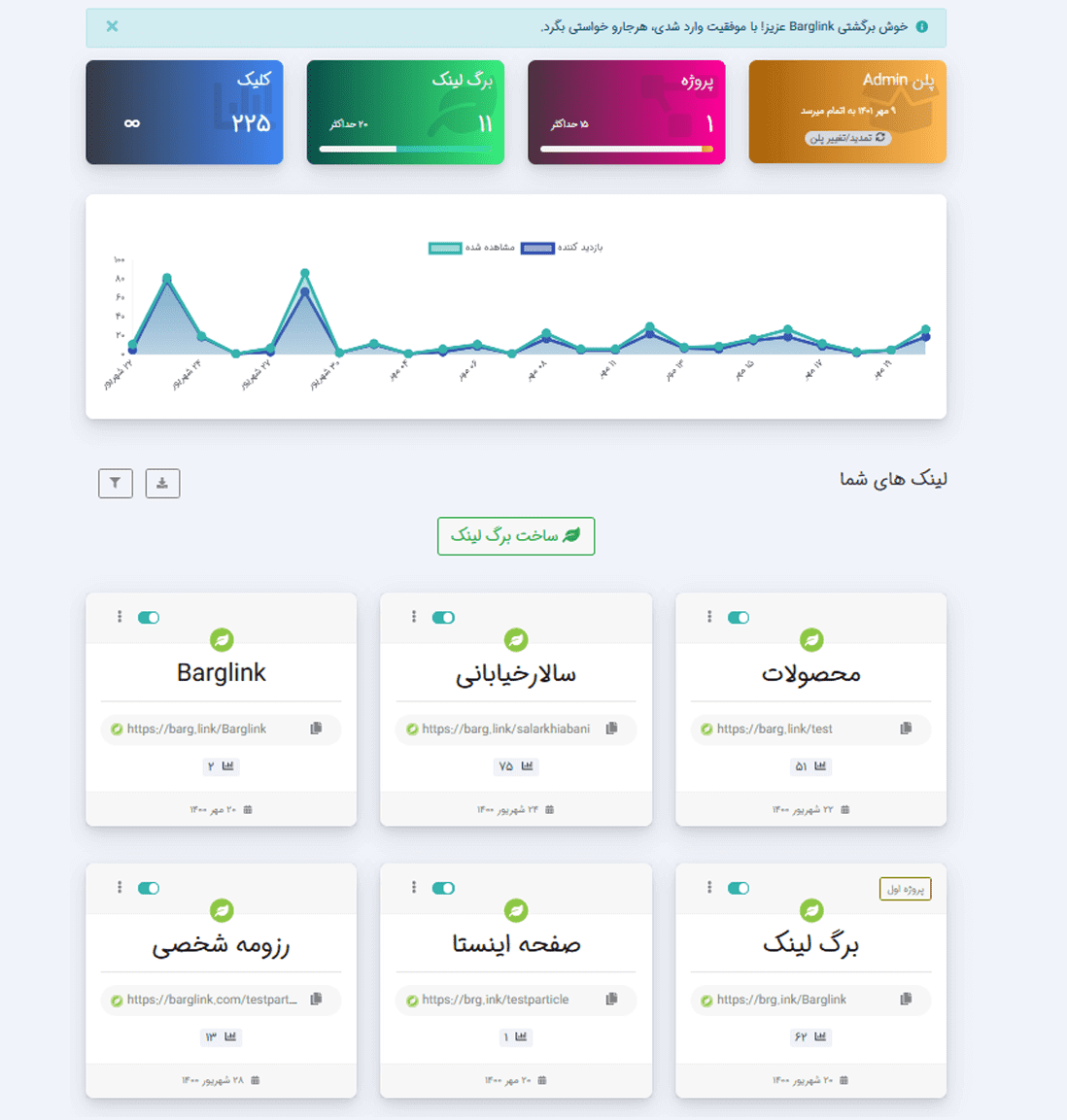Toggle the مشاهده شده chart legend swatch
Screen dimensions: 1067x1120
445,248
